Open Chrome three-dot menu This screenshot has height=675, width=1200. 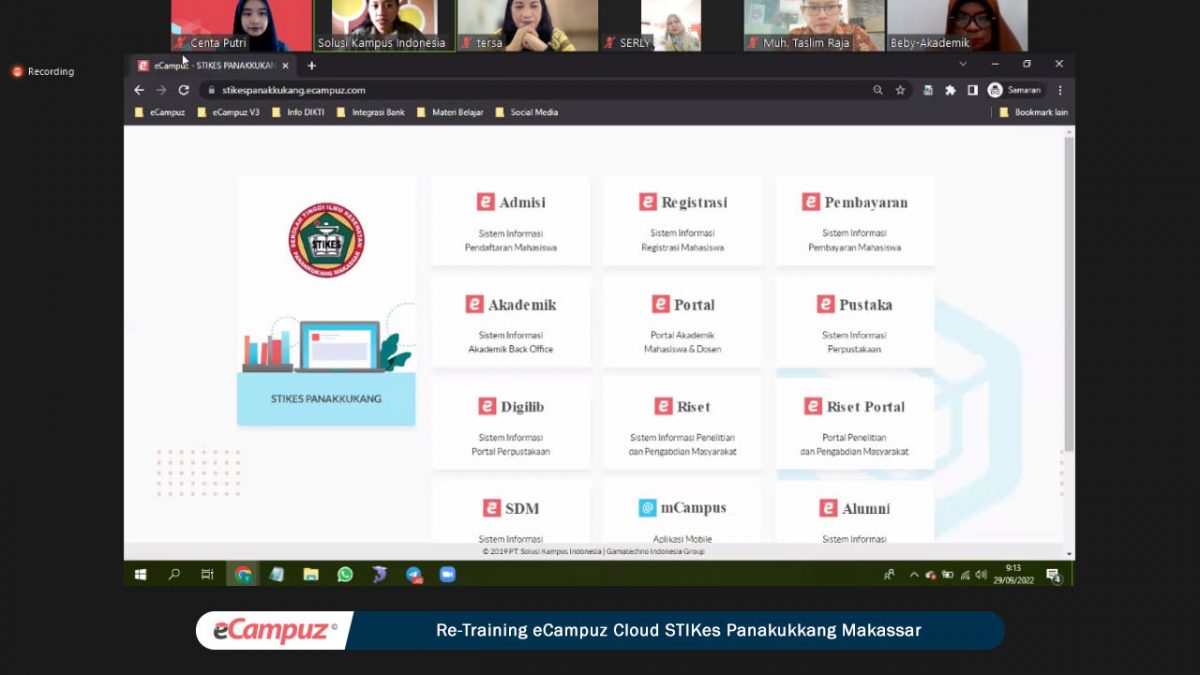[x=1060, y=90]
